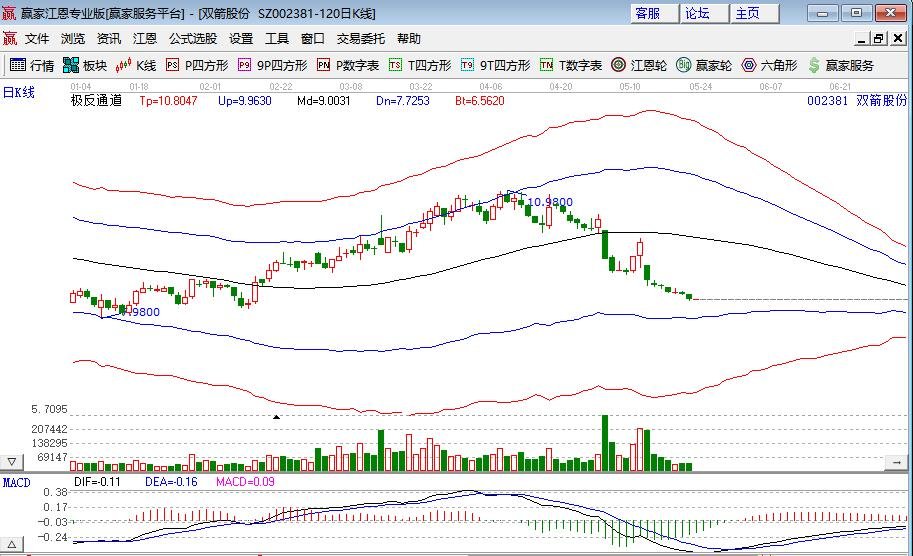Click the 论坛 button
Viewport: 913px width, 556px height.
click(x=704, y=13)
